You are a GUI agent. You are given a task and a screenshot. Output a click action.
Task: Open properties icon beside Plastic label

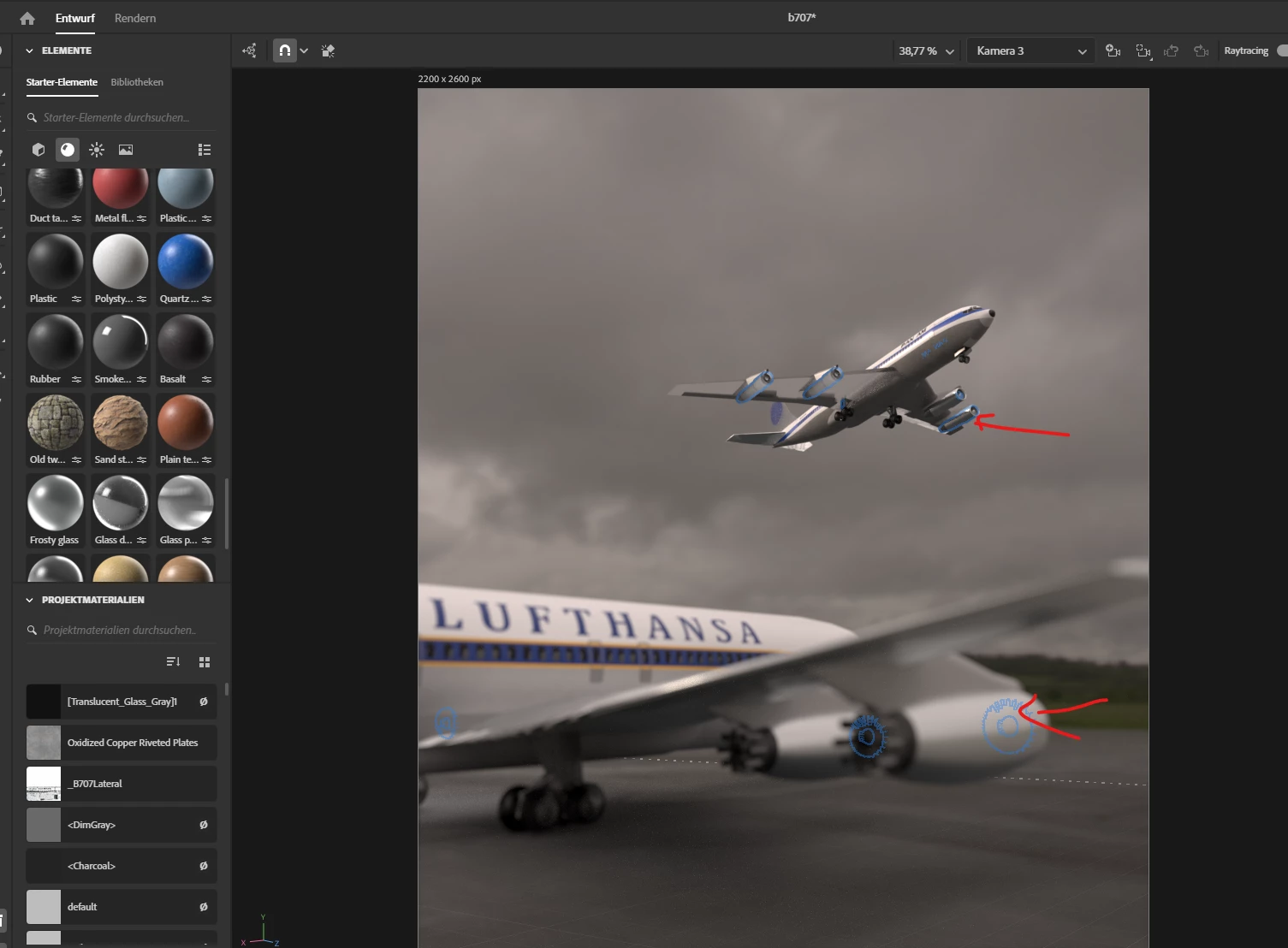pyautogui.click(x=77, y=299)
